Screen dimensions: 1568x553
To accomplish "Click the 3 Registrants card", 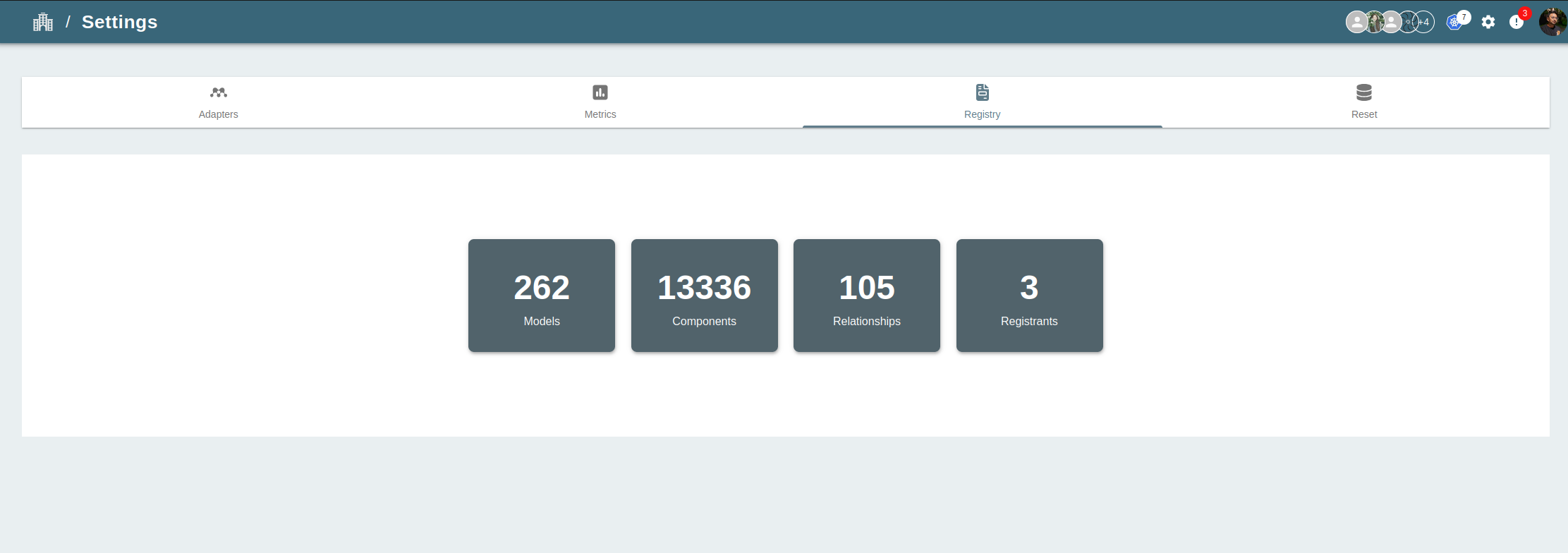I will [1029, 296].
